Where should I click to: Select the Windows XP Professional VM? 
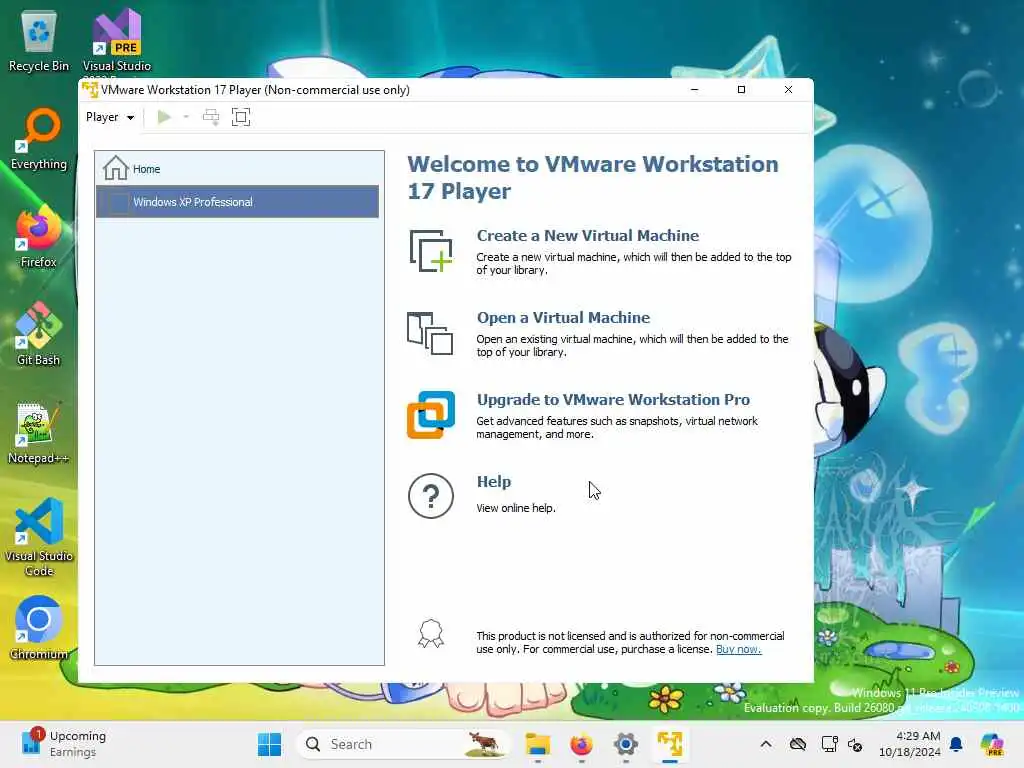(237, 202)
